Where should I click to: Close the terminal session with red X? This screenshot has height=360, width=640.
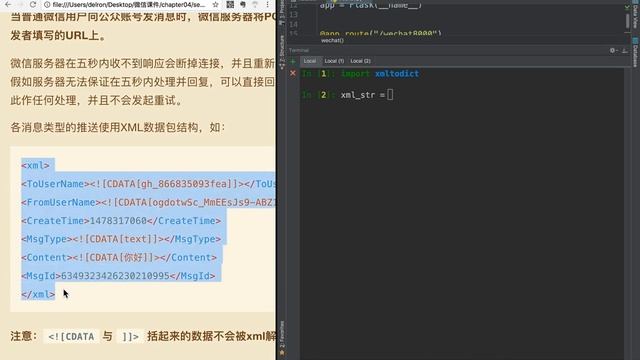pos(293,73)
